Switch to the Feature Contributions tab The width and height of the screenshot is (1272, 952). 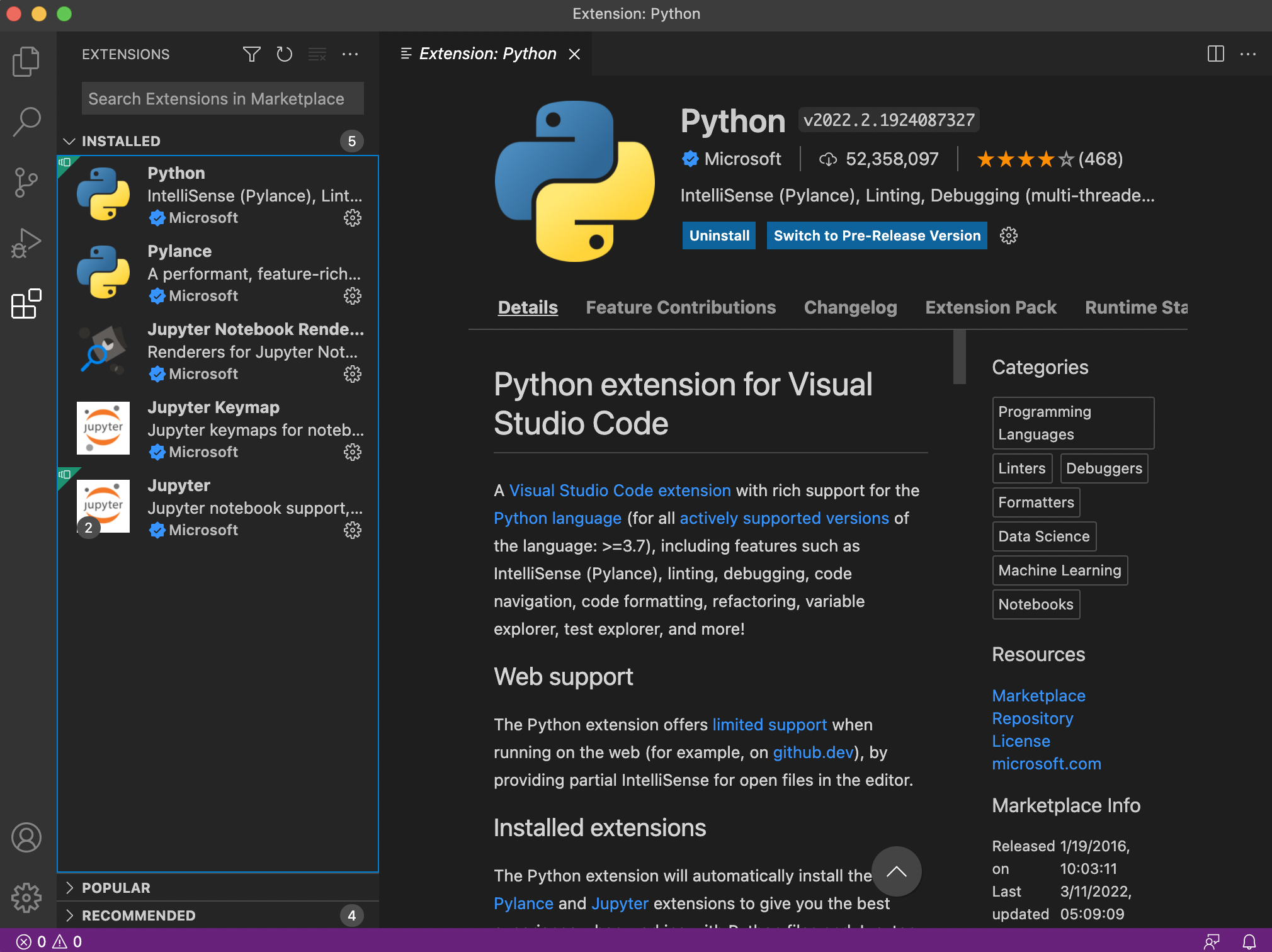click(x=680, y=307)
